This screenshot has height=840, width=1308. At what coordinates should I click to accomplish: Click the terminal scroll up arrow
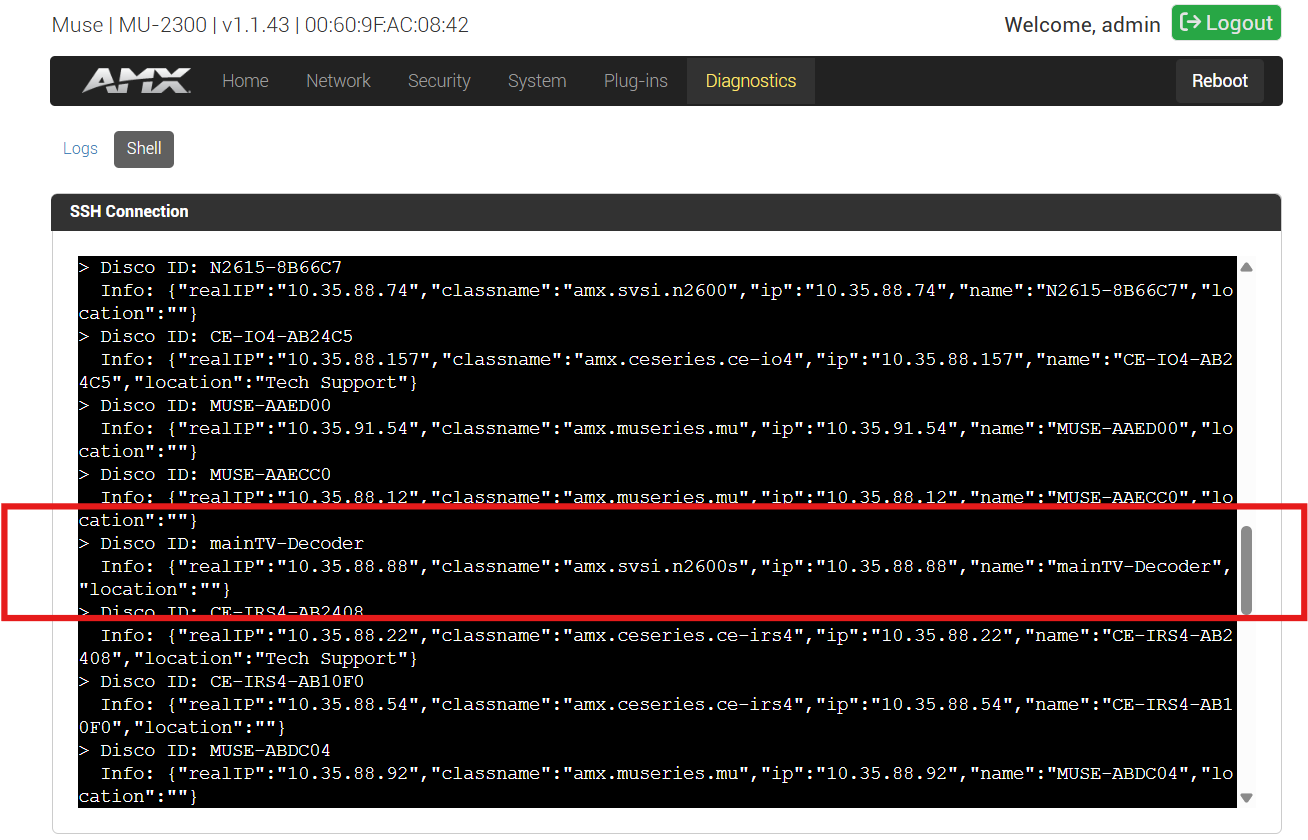(x=1246, y=267)
